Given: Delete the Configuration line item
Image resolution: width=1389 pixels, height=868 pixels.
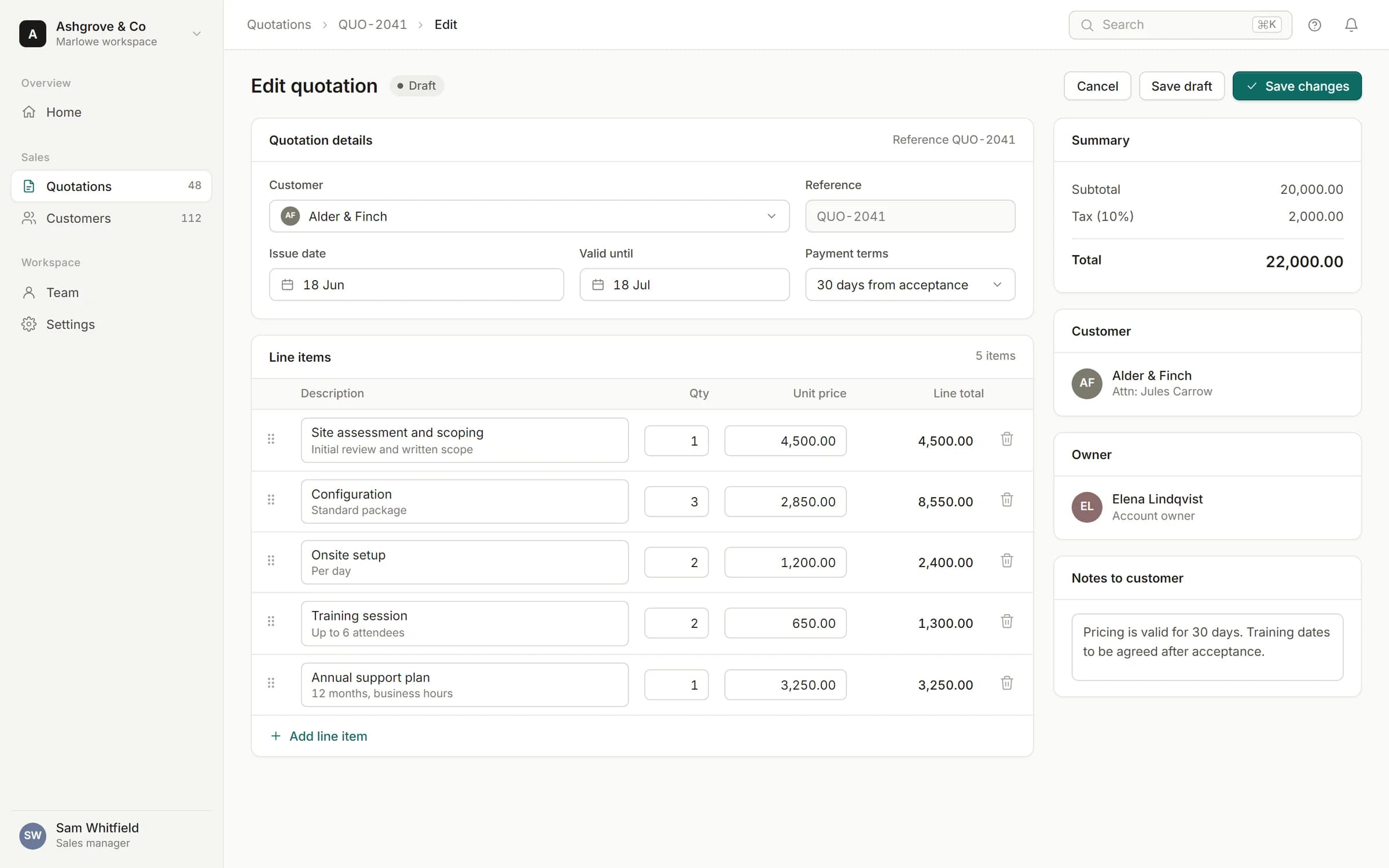Looking at the screenshot, I should 1006,500.
